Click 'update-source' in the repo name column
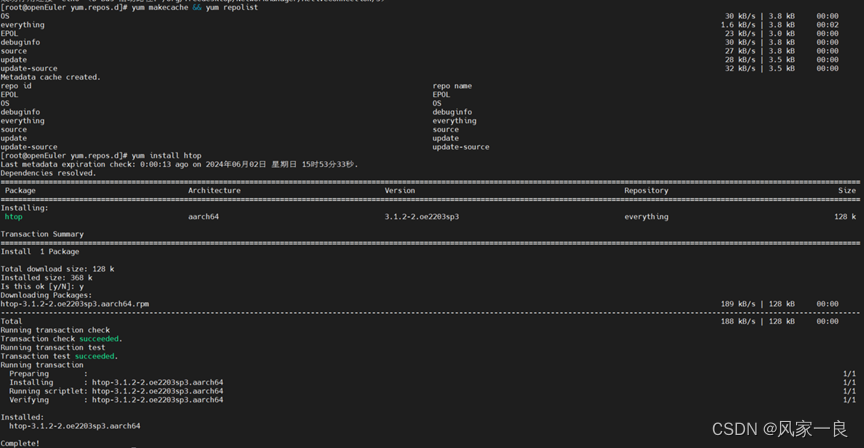Image resolution: width=864 pixels, height=448 pixels. click(x=461, y=147)
